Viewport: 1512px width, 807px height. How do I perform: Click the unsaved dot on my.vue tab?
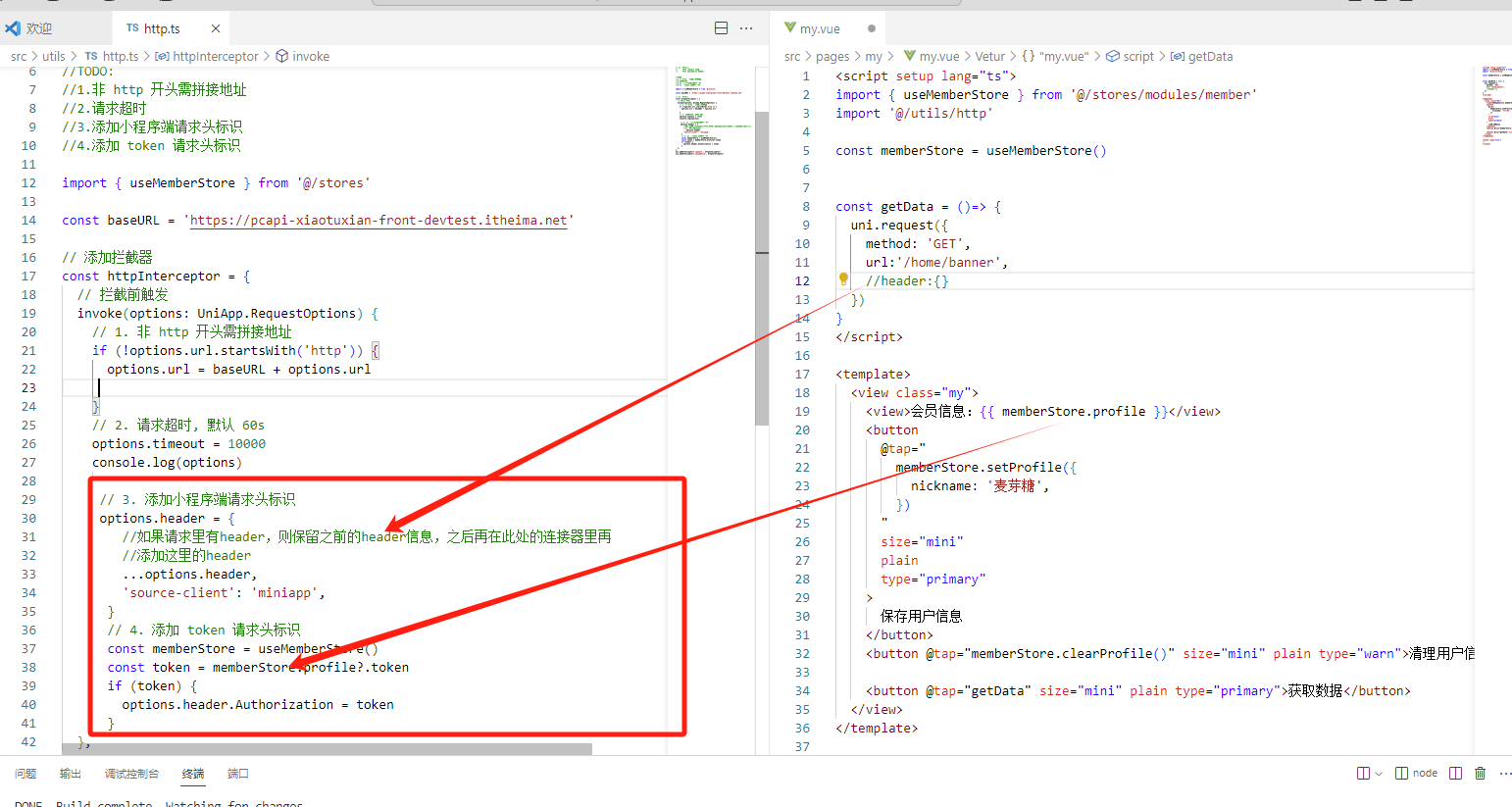[x=871, y=28]
